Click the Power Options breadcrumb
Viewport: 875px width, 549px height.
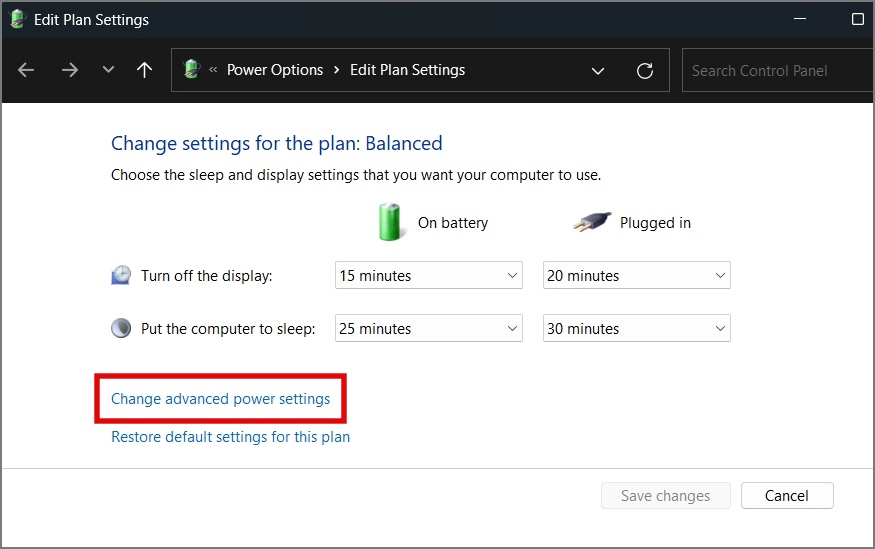[x=275, y=70]
